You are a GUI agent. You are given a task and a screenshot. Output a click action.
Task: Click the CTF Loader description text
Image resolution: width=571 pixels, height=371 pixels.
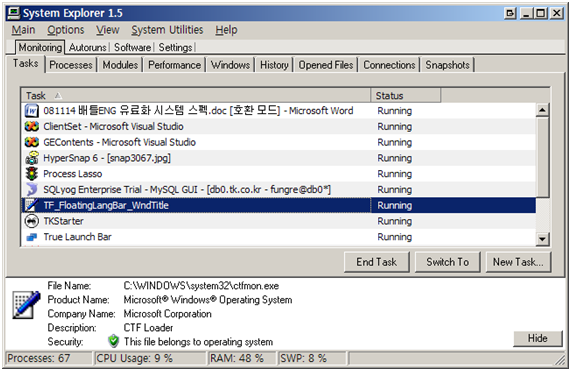click(148, 328)
